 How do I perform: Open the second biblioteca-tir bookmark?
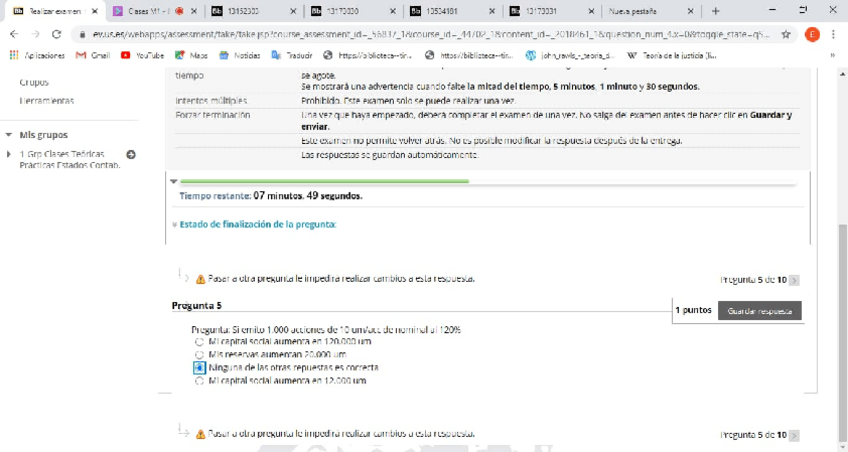469,55
